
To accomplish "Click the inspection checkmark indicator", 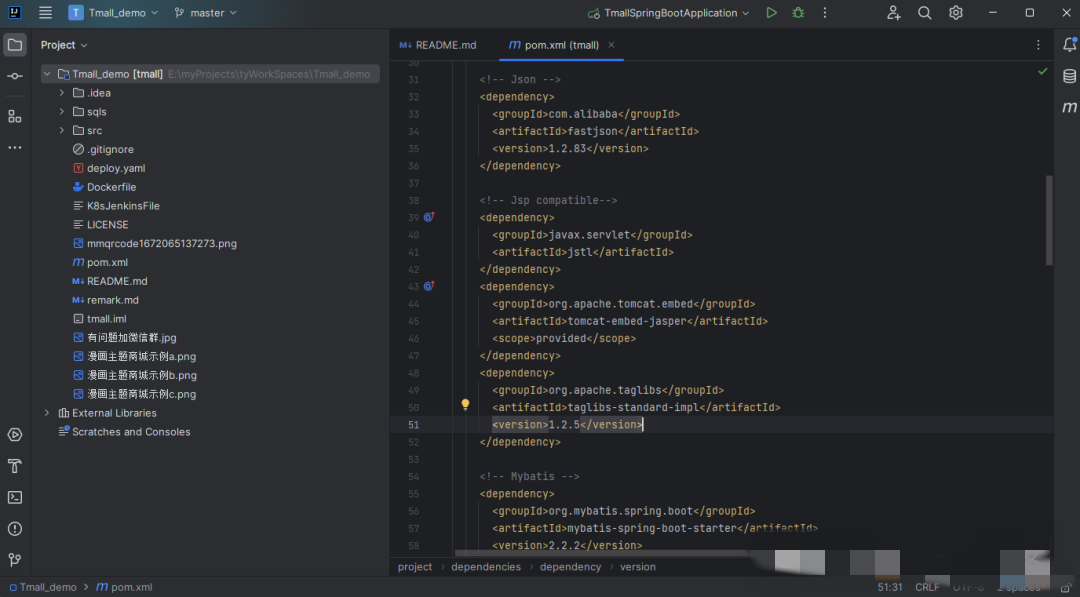I will pyautogui.click(x=1043, y=71).
